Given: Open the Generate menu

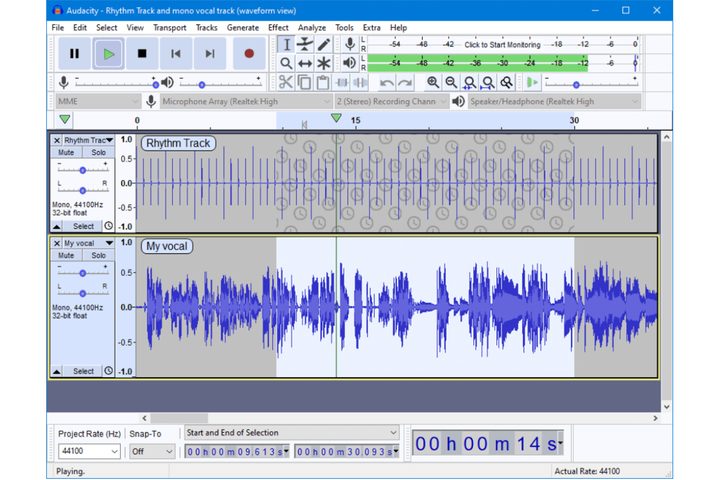Looking at the screenshot, I should 242,27.
